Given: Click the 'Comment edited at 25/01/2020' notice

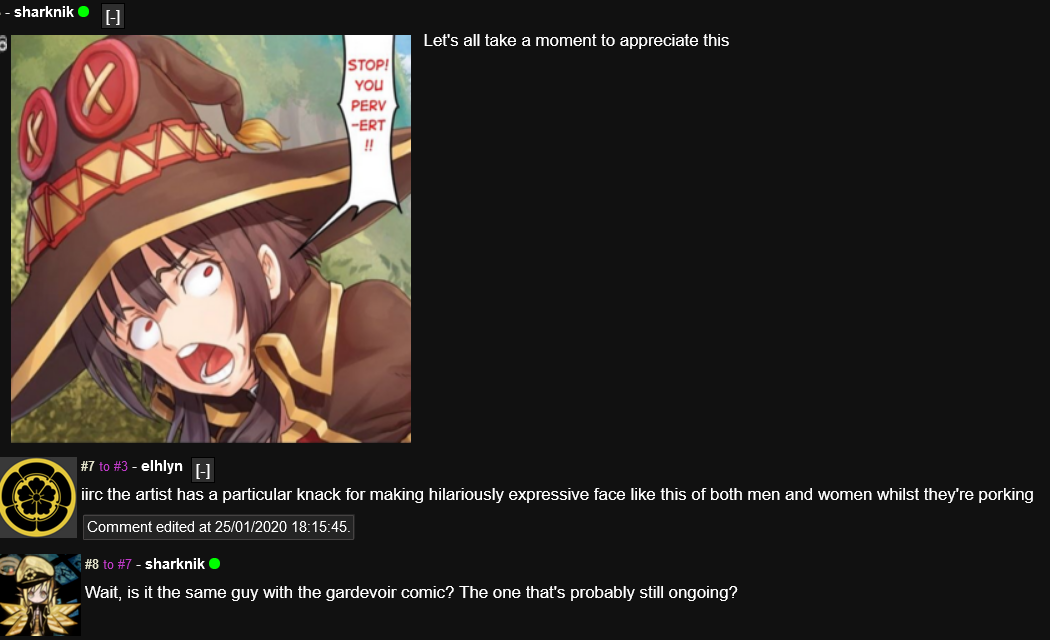Looking at the screenshot, I should pyautogui.click(x=218, y=527).
